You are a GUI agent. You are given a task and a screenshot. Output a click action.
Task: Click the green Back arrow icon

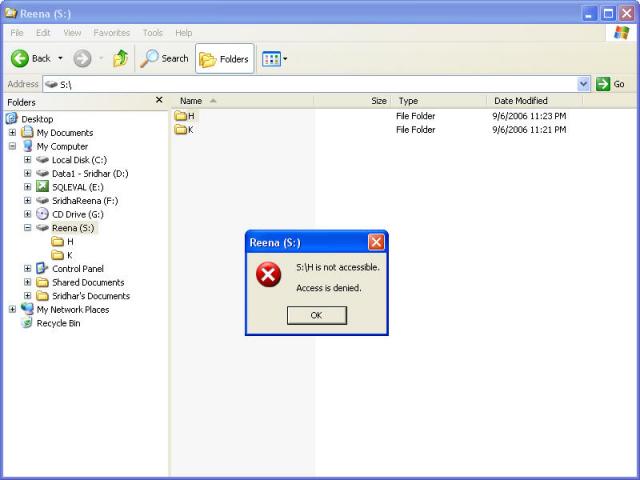[19, 59]
